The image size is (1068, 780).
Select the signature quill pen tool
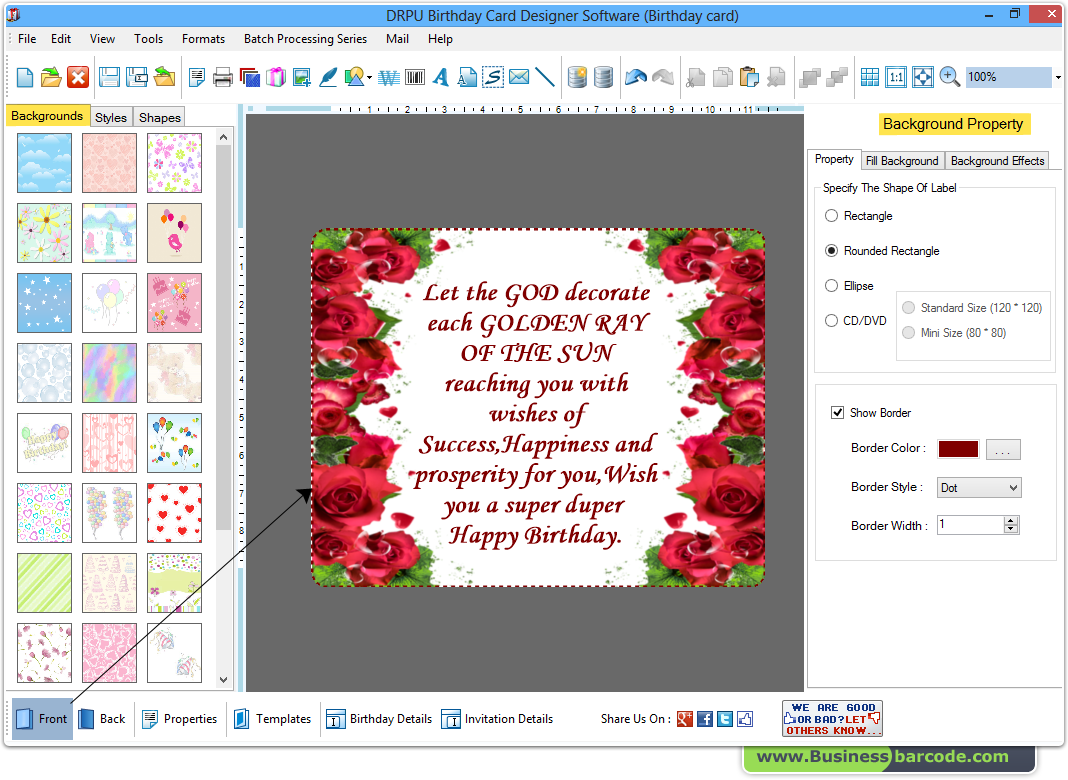point(328,78)
